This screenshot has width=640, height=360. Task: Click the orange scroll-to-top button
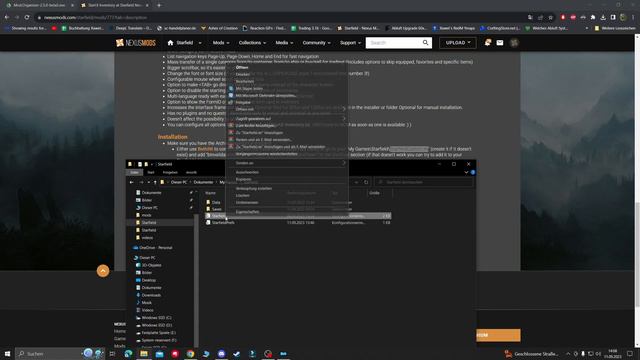click(x=103, y=271)
